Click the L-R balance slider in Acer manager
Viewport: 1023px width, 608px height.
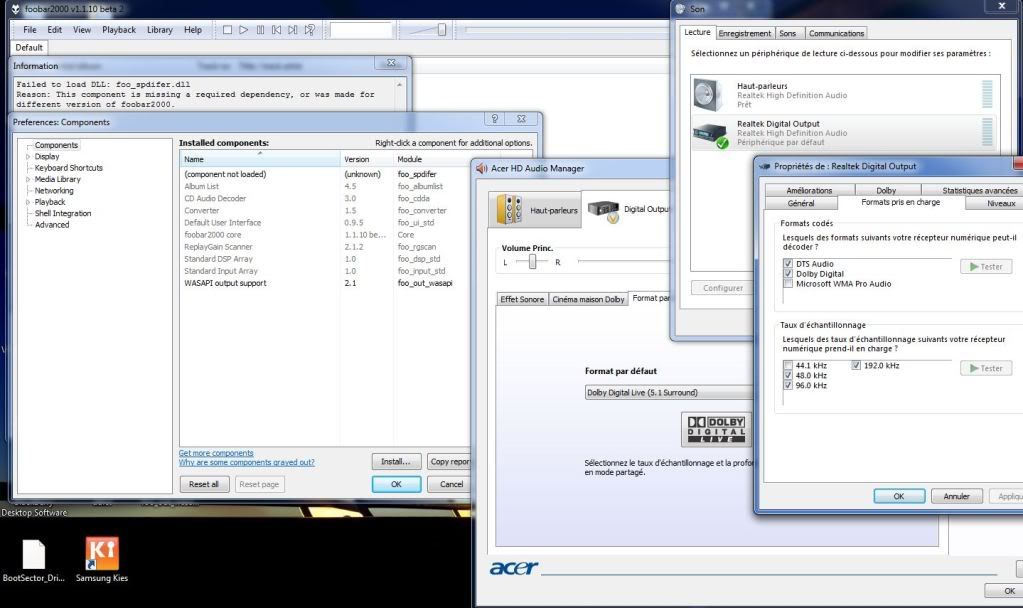coord(532,262)
